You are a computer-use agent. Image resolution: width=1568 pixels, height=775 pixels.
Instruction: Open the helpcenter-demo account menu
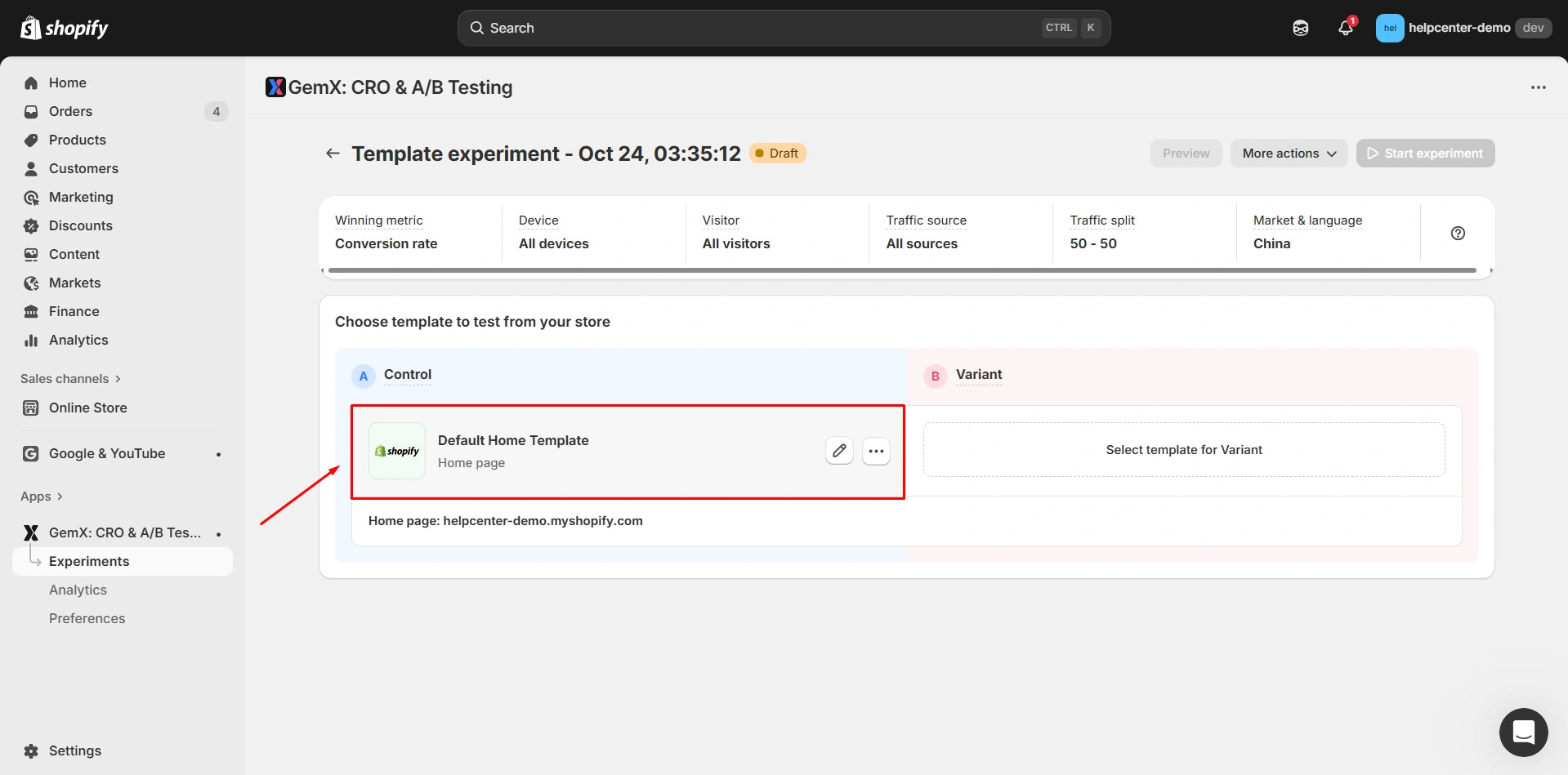(x=1463, y=28)
